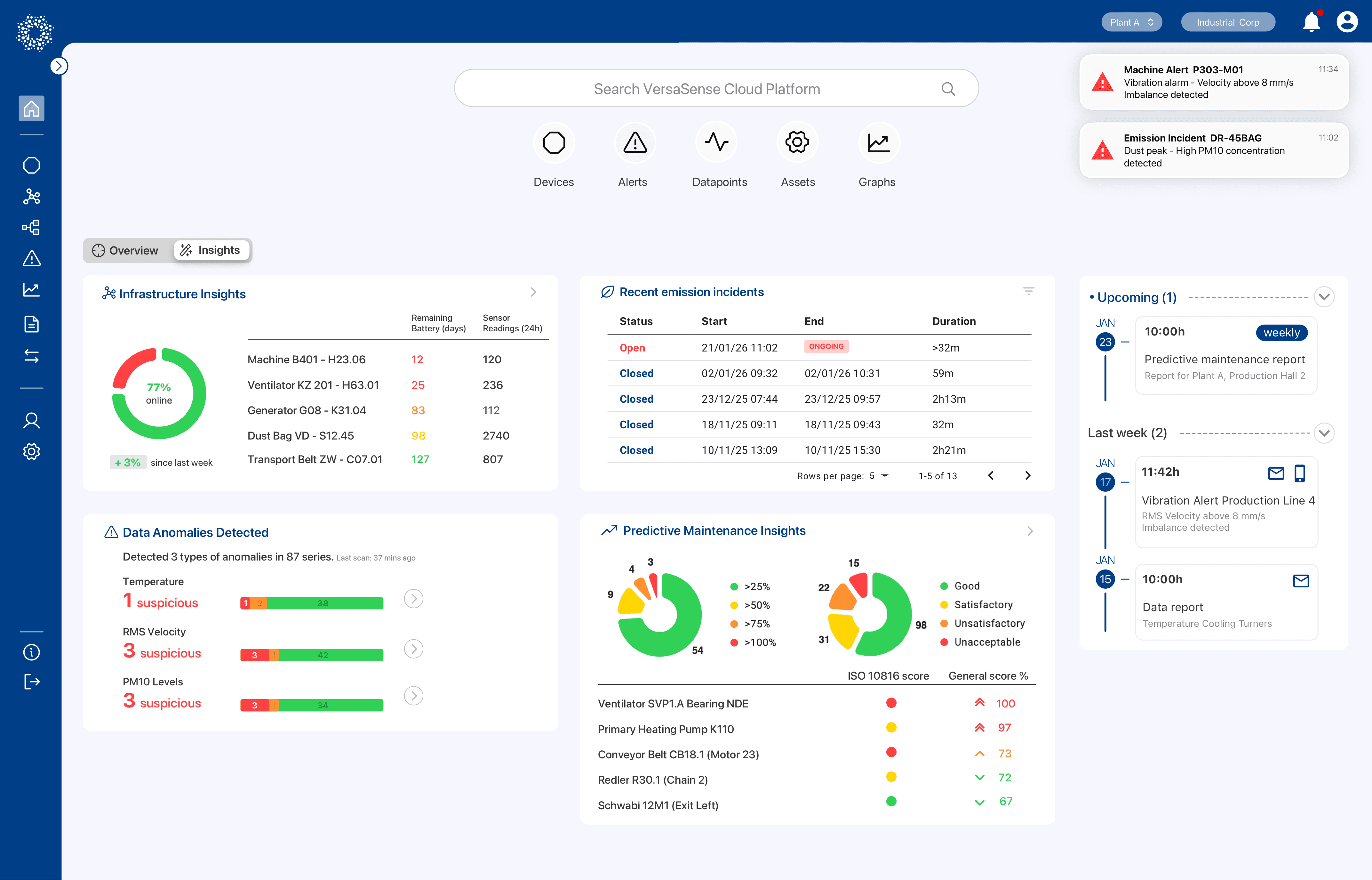Click the filter icon in emission incidents
Viewport: 1372px width, 880px height.
pos(1028,291)
